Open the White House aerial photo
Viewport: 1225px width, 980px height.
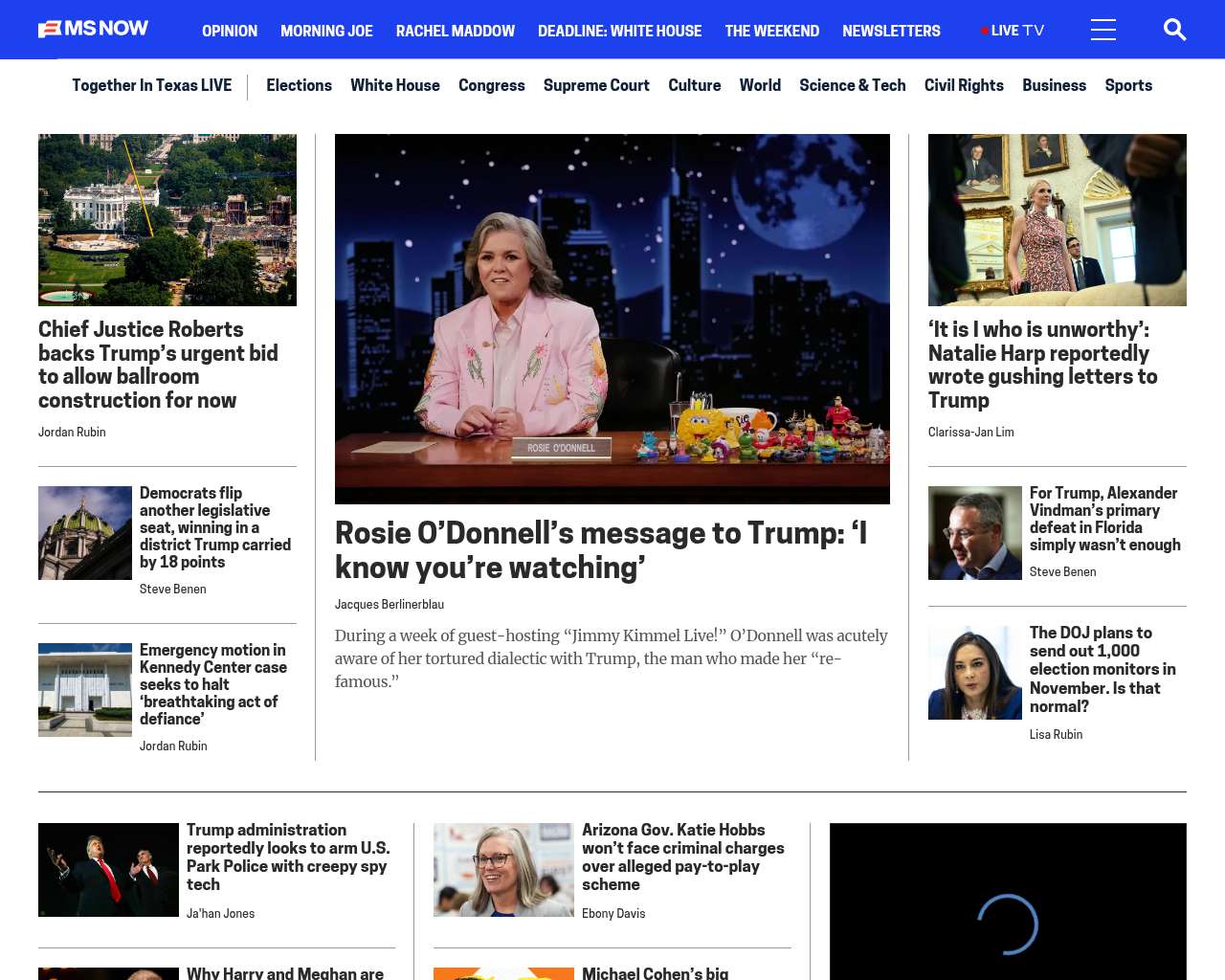point(167,220)
